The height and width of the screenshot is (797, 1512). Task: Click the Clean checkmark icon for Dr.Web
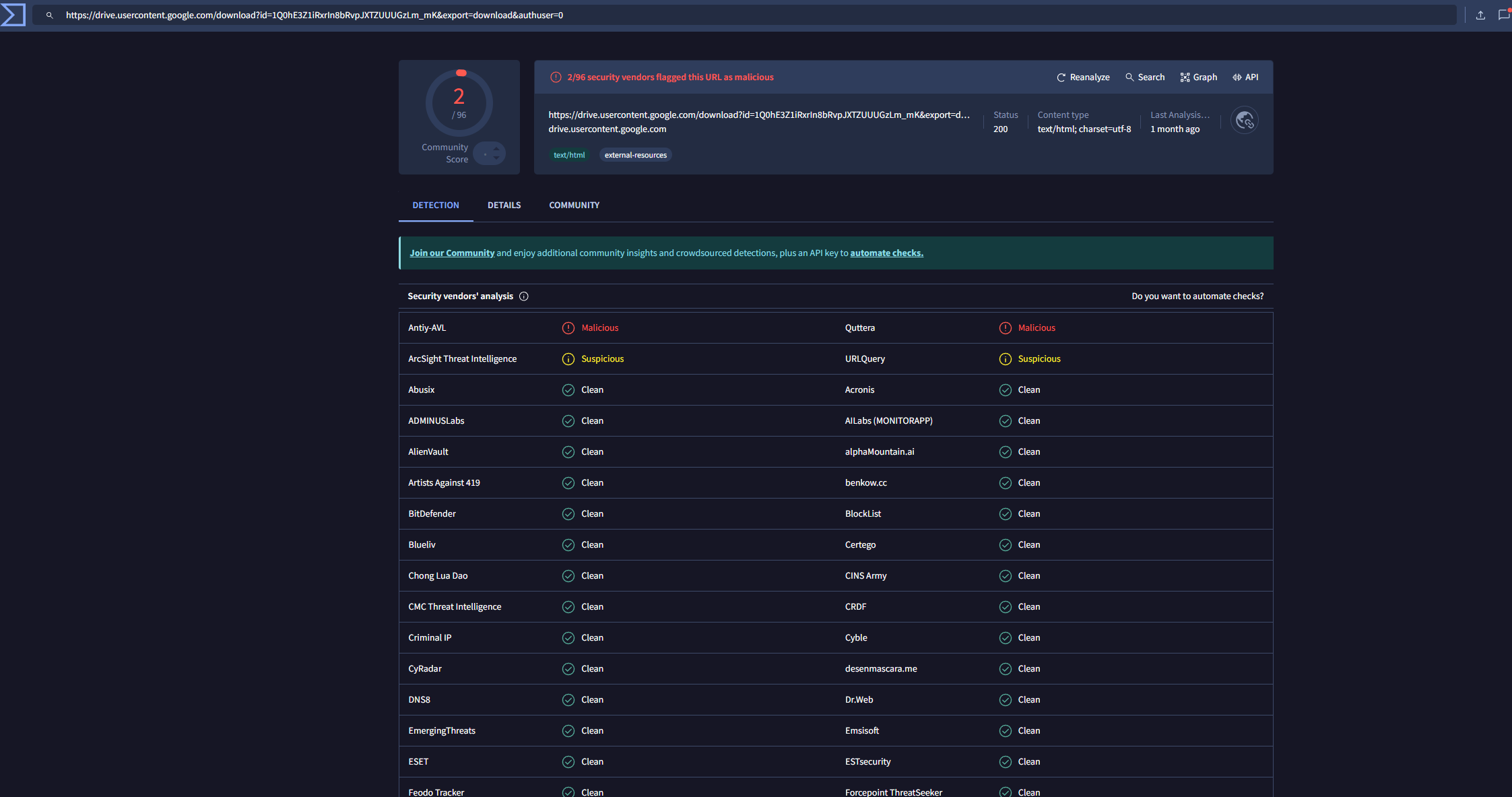(x=1006, y=700)
